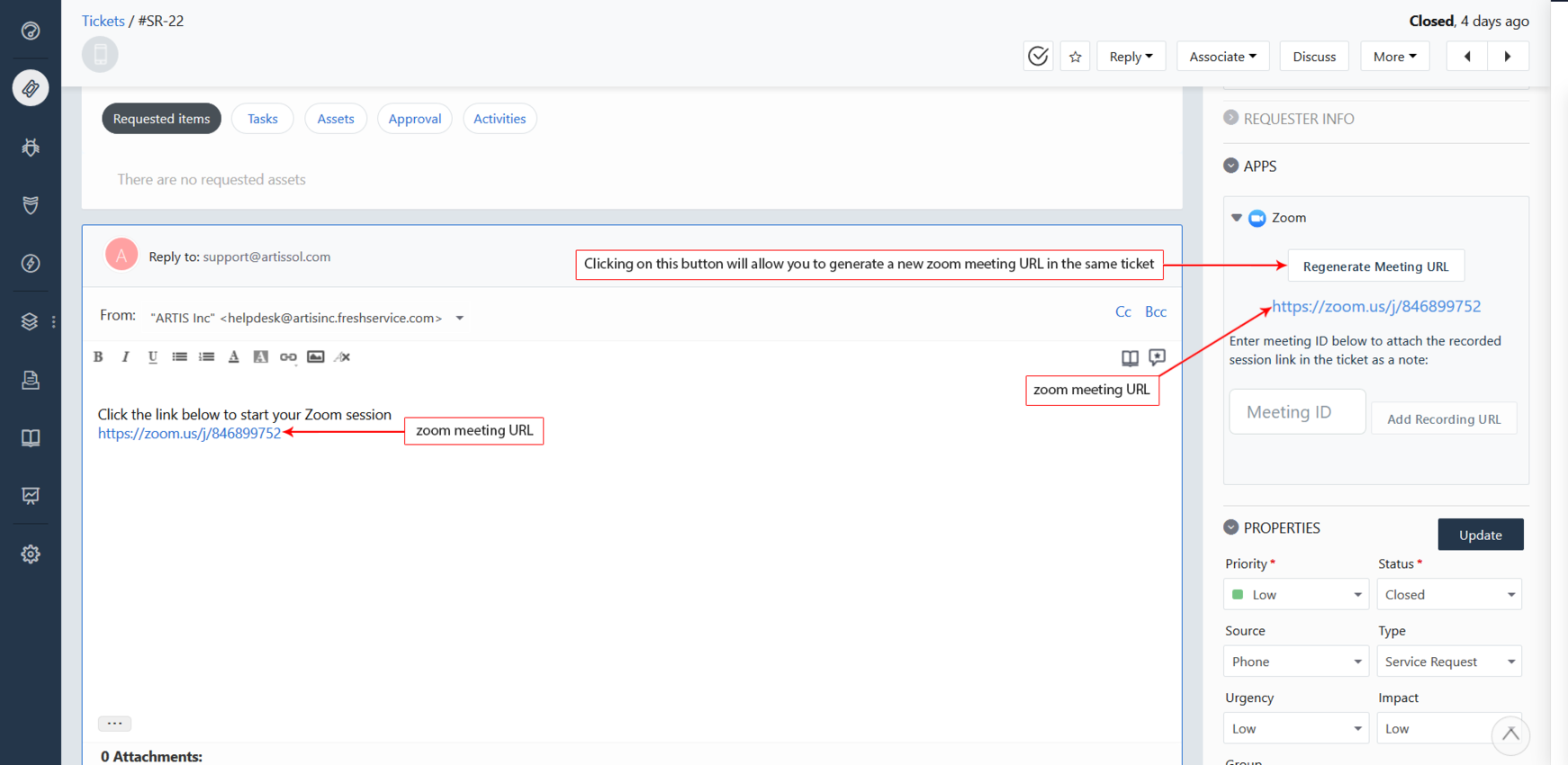The image size is (1568, 765).
Task: Open the More dropdown
Action: coord(1394,56)
